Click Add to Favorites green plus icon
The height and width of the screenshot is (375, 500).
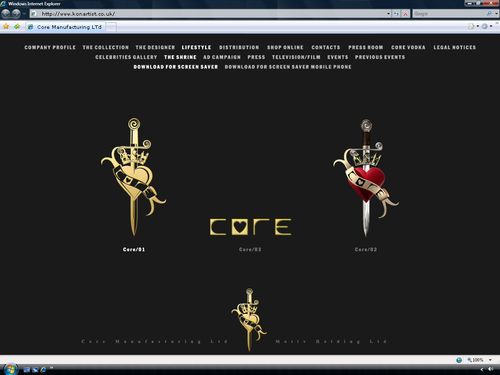[x=17, y=26]
